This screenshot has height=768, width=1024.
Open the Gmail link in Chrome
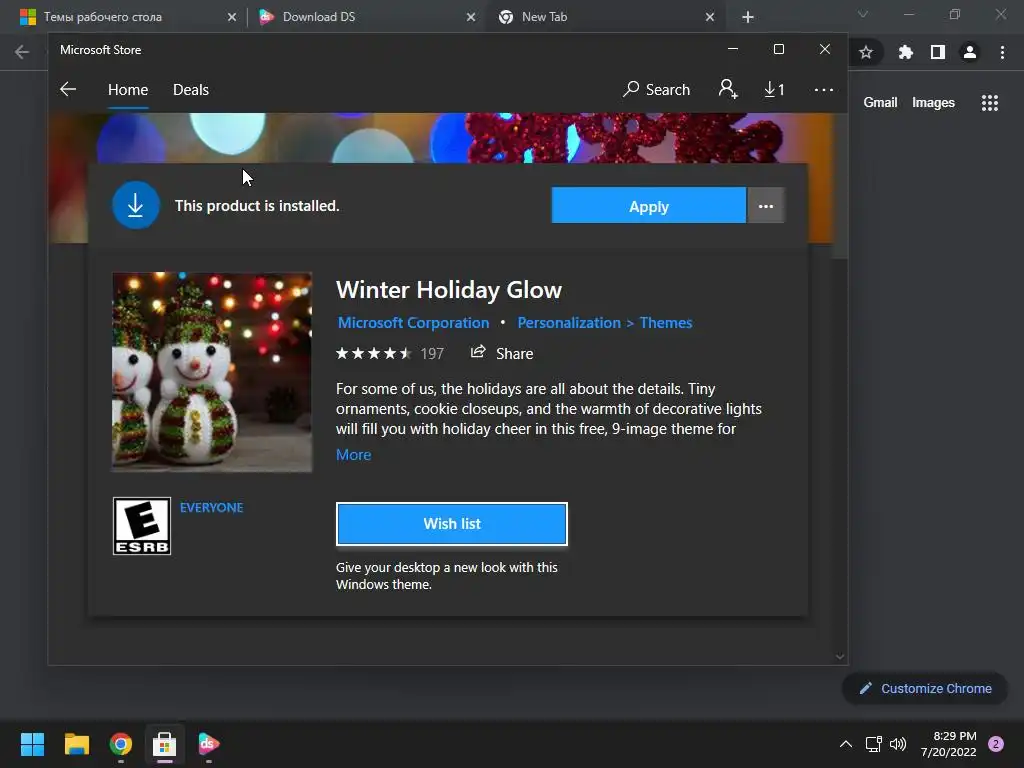[880, 103]
